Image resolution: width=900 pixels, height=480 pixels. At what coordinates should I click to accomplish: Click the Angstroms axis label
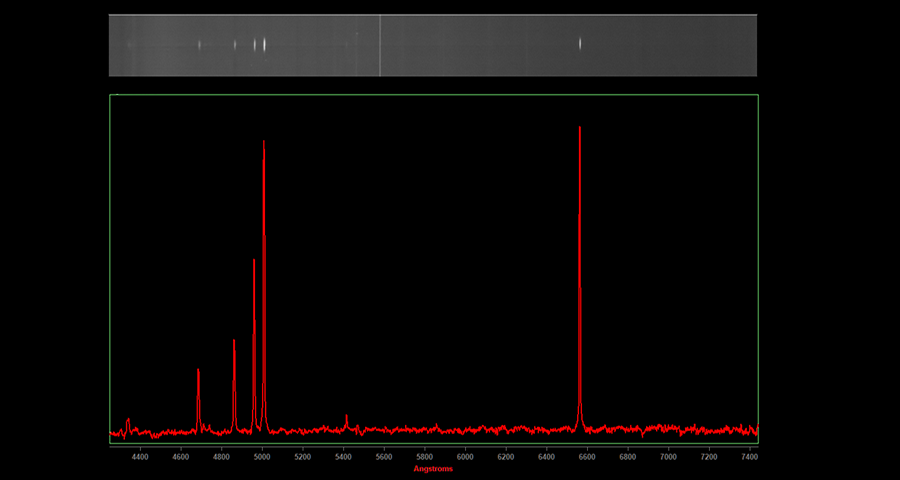433,468
